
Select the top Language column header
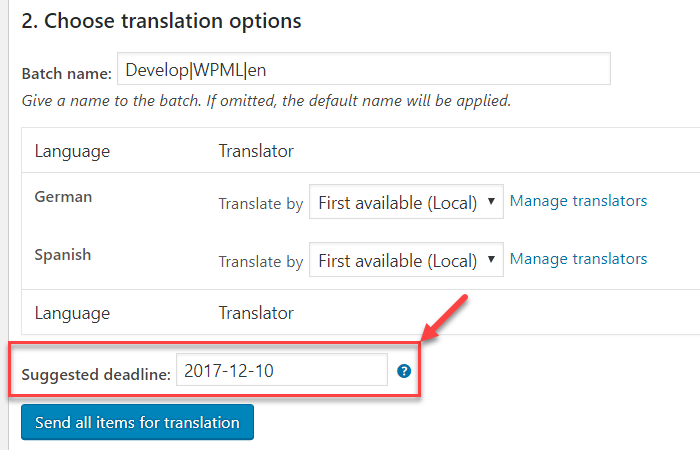coord(72,151)
